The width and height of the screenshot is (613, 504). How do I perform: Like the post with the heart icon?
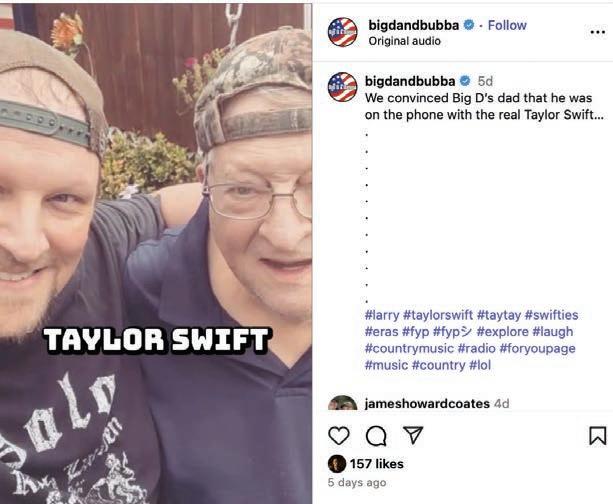tap(339, 436)
